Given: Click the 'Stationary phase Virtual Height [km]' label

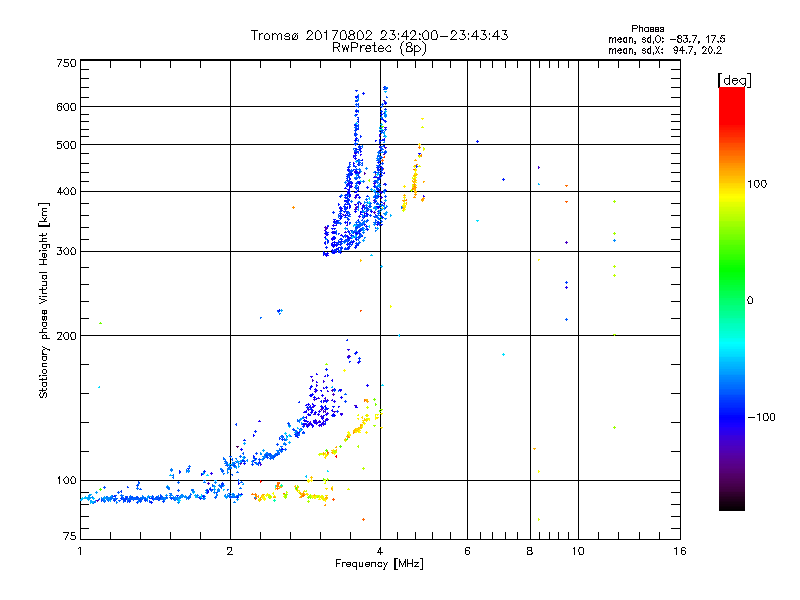Looking at the screenshot, I should pos(44,300).
